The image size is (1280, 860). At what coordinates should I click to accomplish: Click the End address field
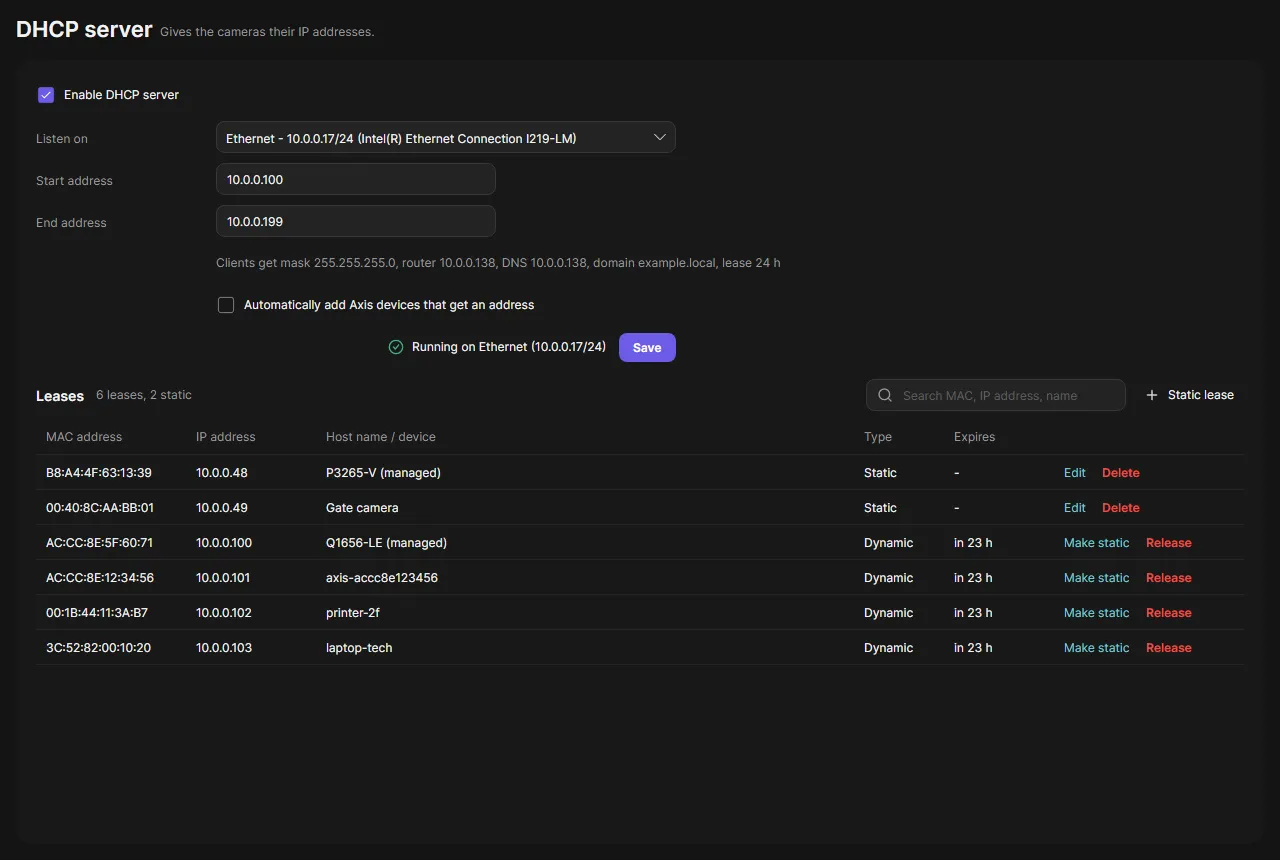[356, 222]
